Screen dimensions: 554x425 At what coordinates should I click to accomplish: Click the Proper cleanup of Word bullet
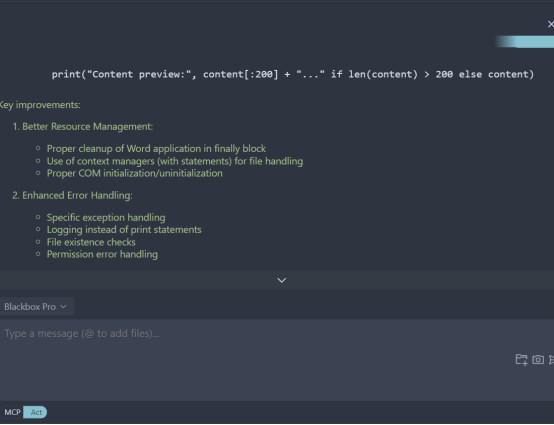click(156, 149)
